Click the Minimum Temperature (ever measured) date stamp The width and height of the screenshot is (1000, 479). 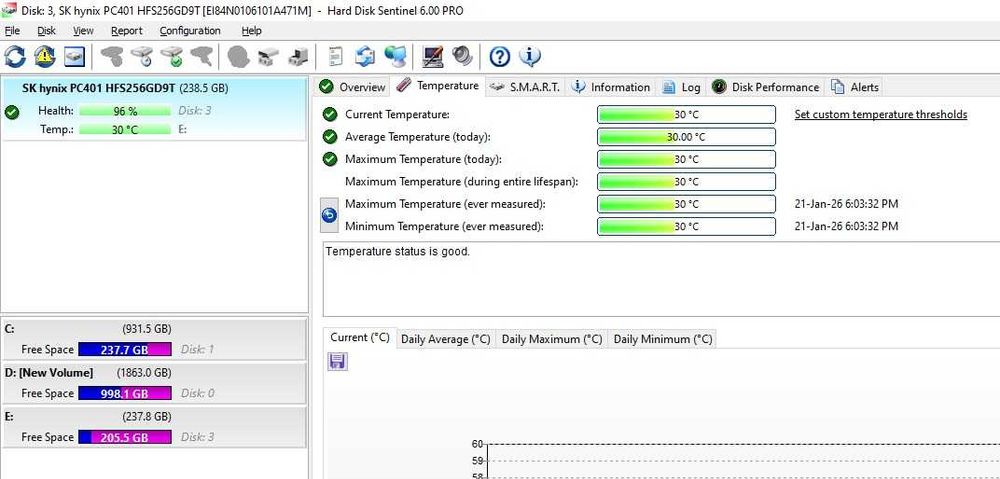tap(847, 226)
